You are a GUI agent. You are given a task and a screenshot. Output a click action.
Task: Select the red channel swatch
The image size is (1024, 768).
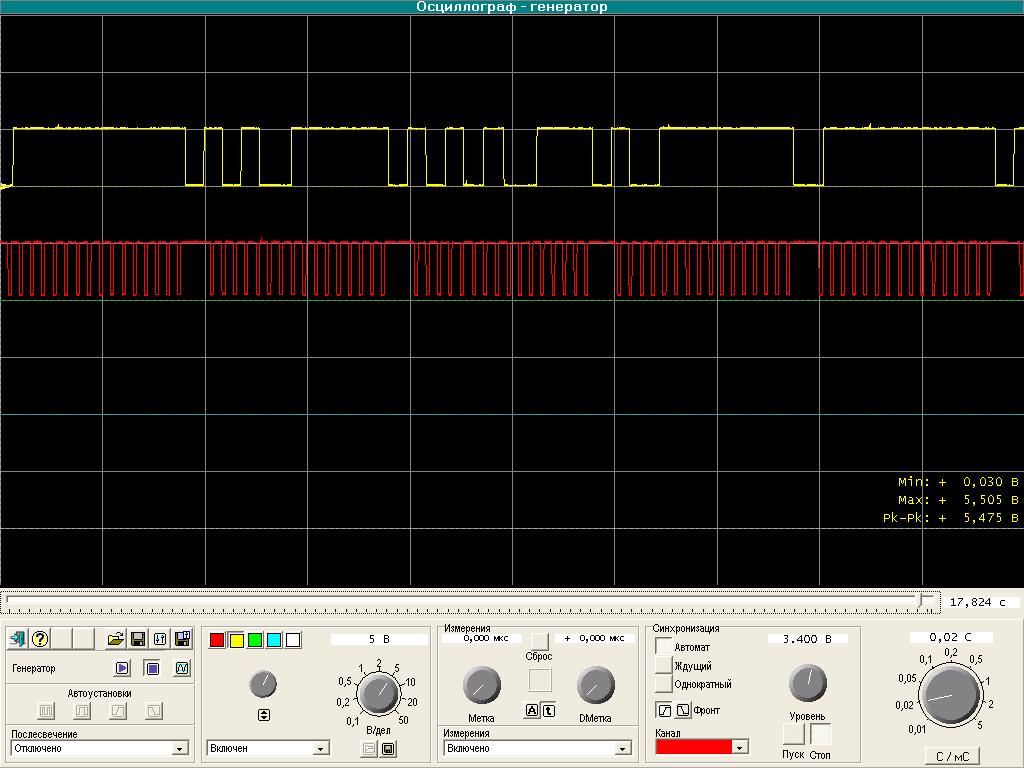(217, 640)
